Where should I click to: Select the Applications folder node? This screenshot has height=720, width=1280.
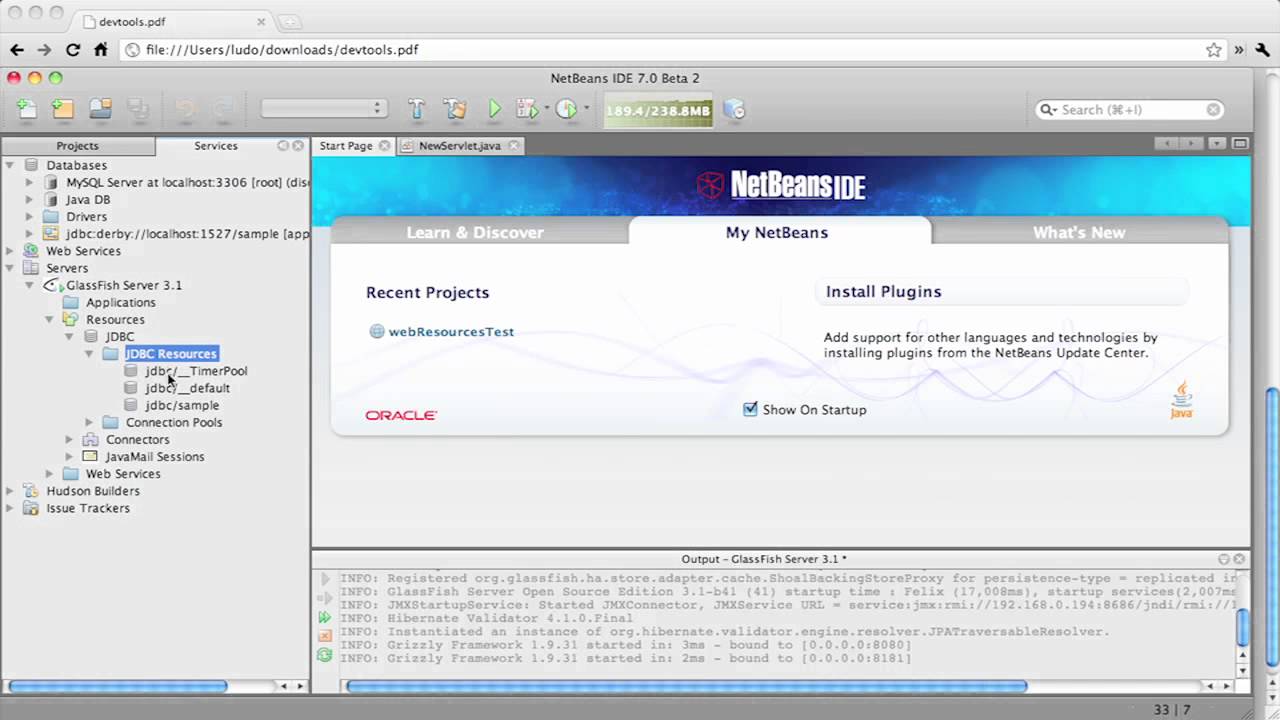click(120, 302)
